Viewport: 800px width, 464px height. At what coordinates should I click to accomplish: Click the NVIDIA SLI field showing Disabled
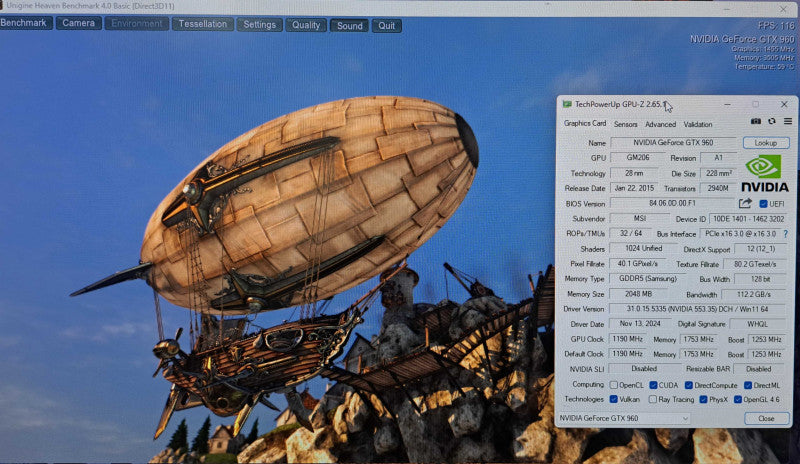[x=644, y=369]
